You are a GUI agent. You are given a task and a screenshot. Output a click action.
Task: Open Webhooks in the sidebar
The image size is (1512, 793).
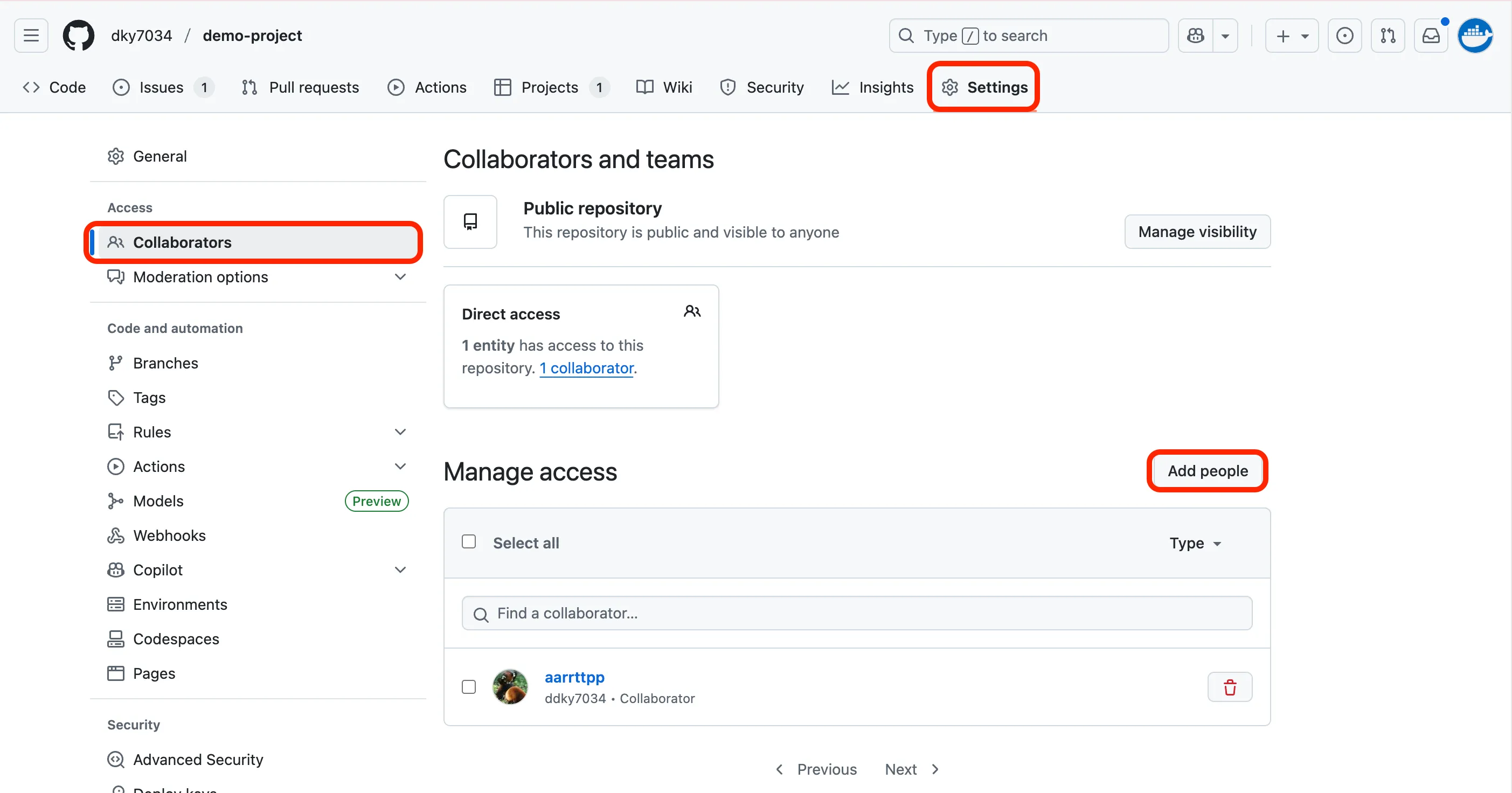tap(169, 535)
